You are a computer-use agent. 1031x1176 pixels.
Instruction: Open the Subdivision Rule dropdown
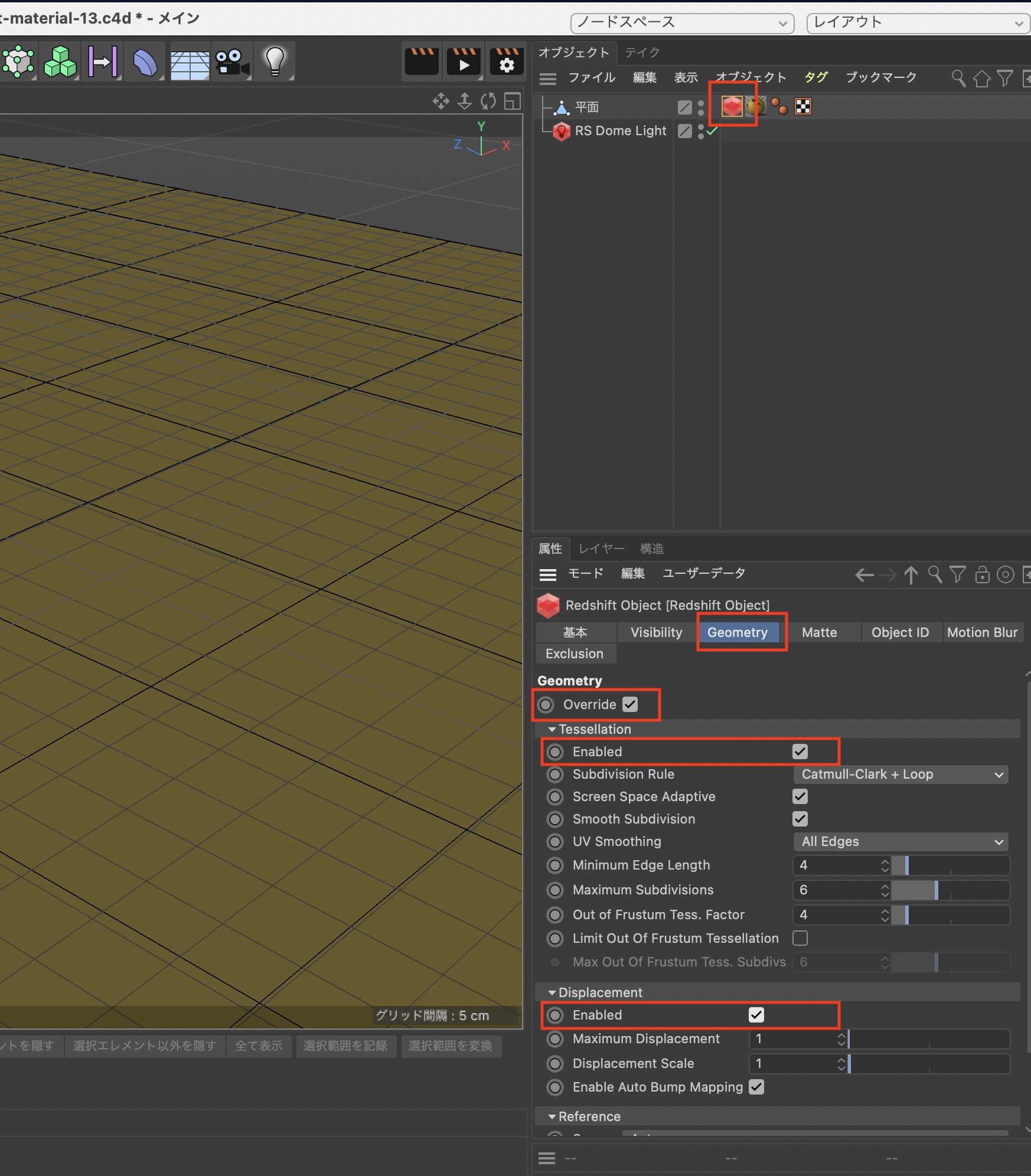click(x=901, y=774)
